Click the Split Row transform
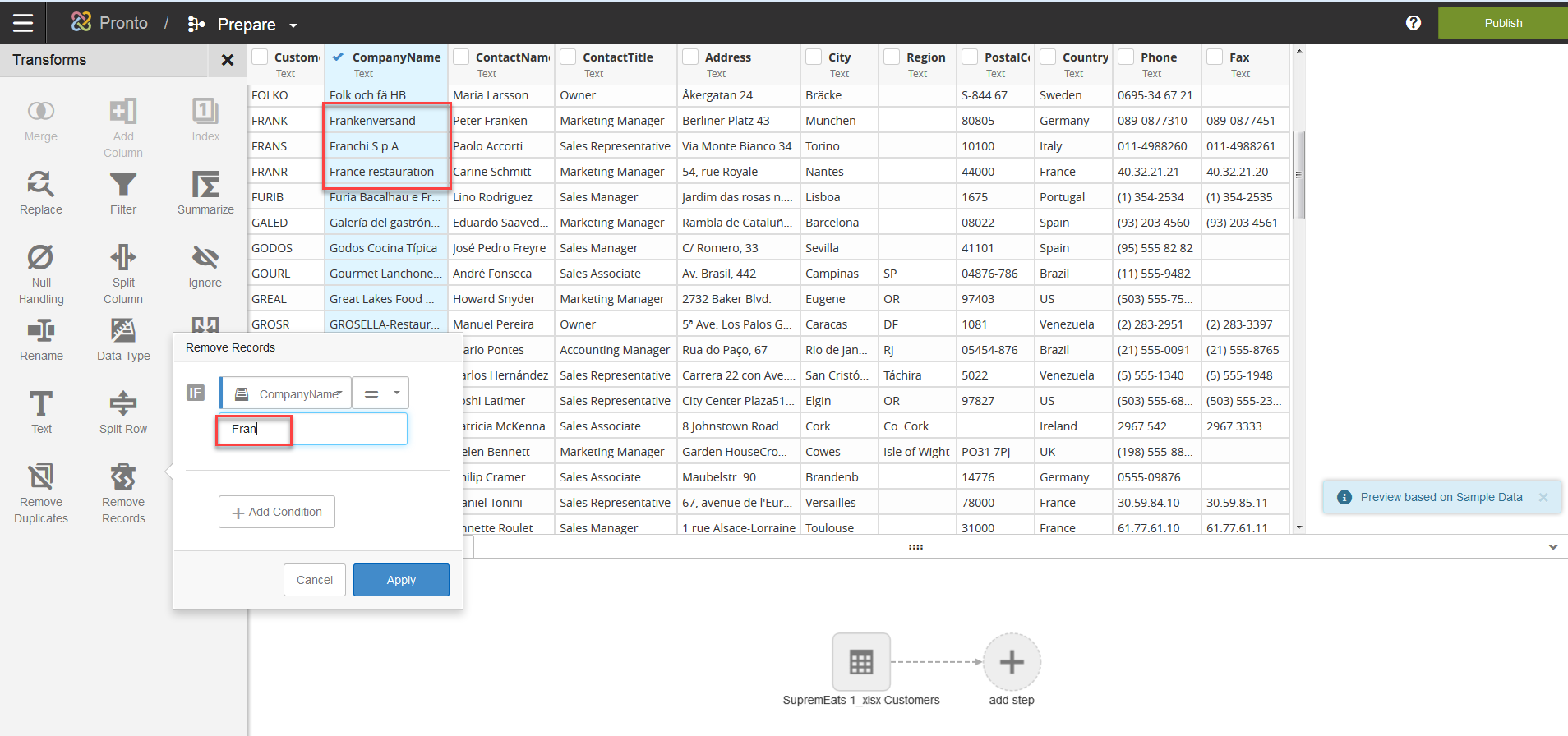The width and height of the screenshot is (1568, 736). pyautogui.click(x=123, y=404)
